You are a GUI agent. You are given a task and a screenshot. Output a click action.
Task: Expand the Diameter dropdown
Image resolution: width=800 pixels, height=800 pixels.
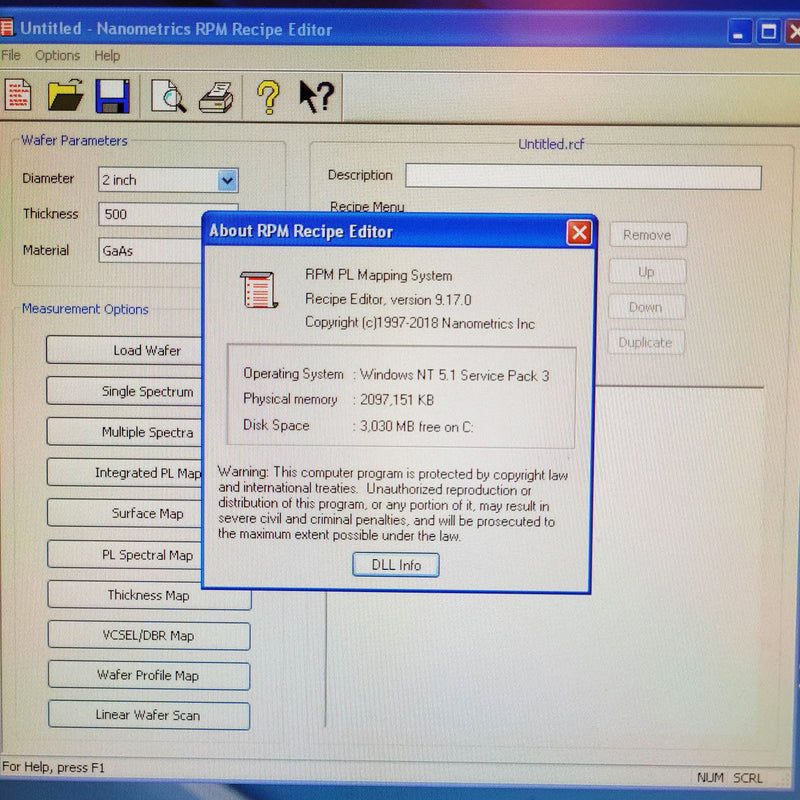(228, 181)
